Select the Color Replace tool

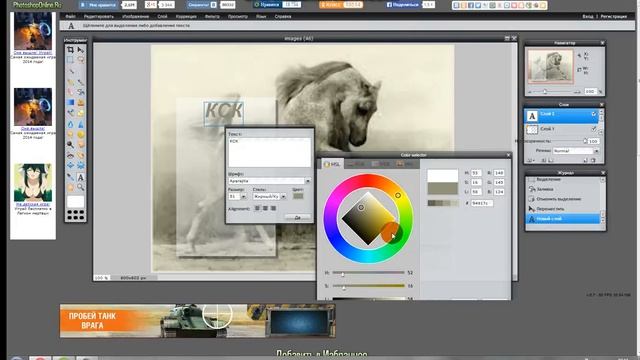(x=70, y=113)
